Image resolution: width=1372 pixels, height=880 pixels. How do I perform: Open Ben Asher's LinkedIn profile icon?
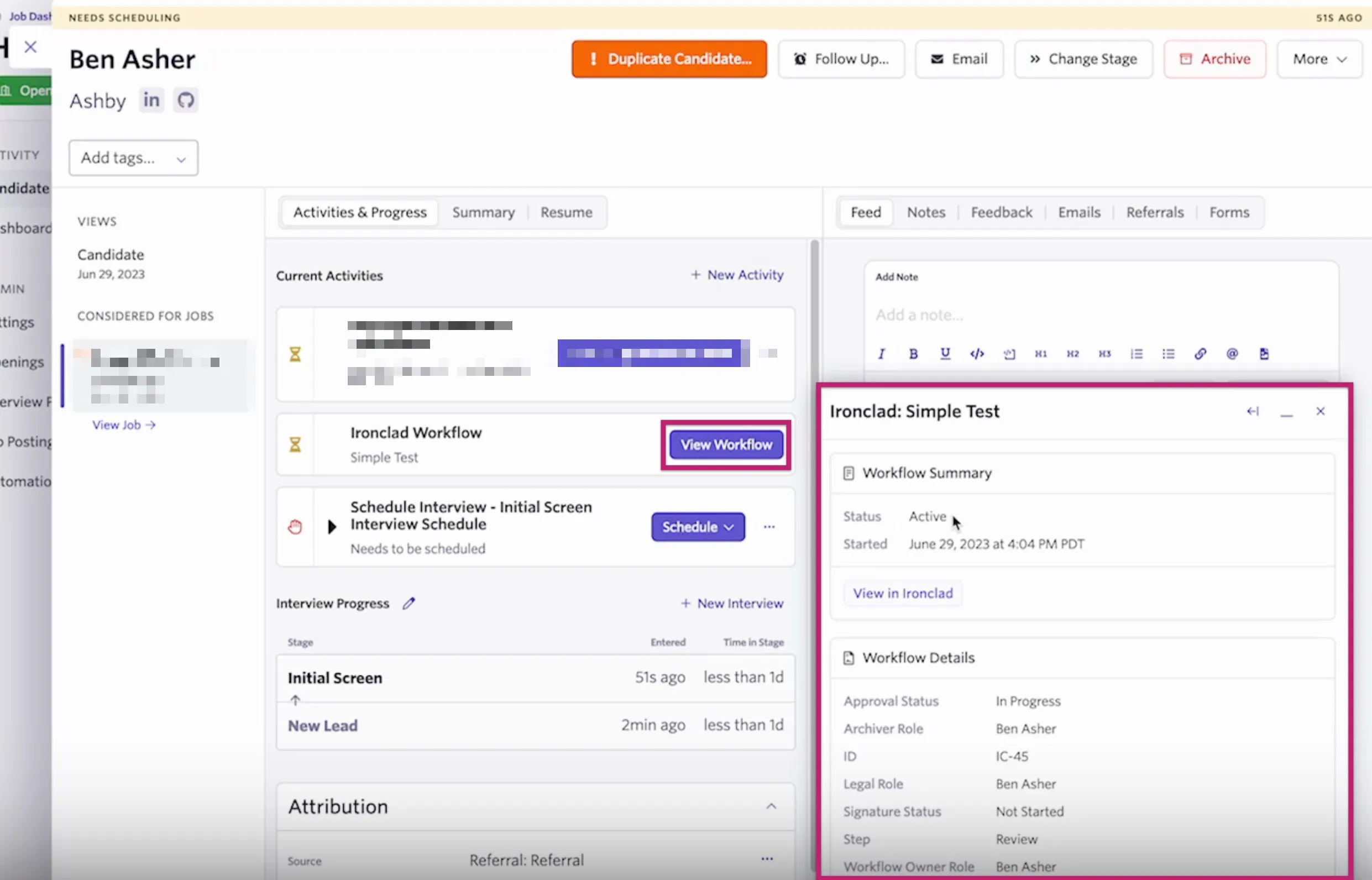point(151,101)
